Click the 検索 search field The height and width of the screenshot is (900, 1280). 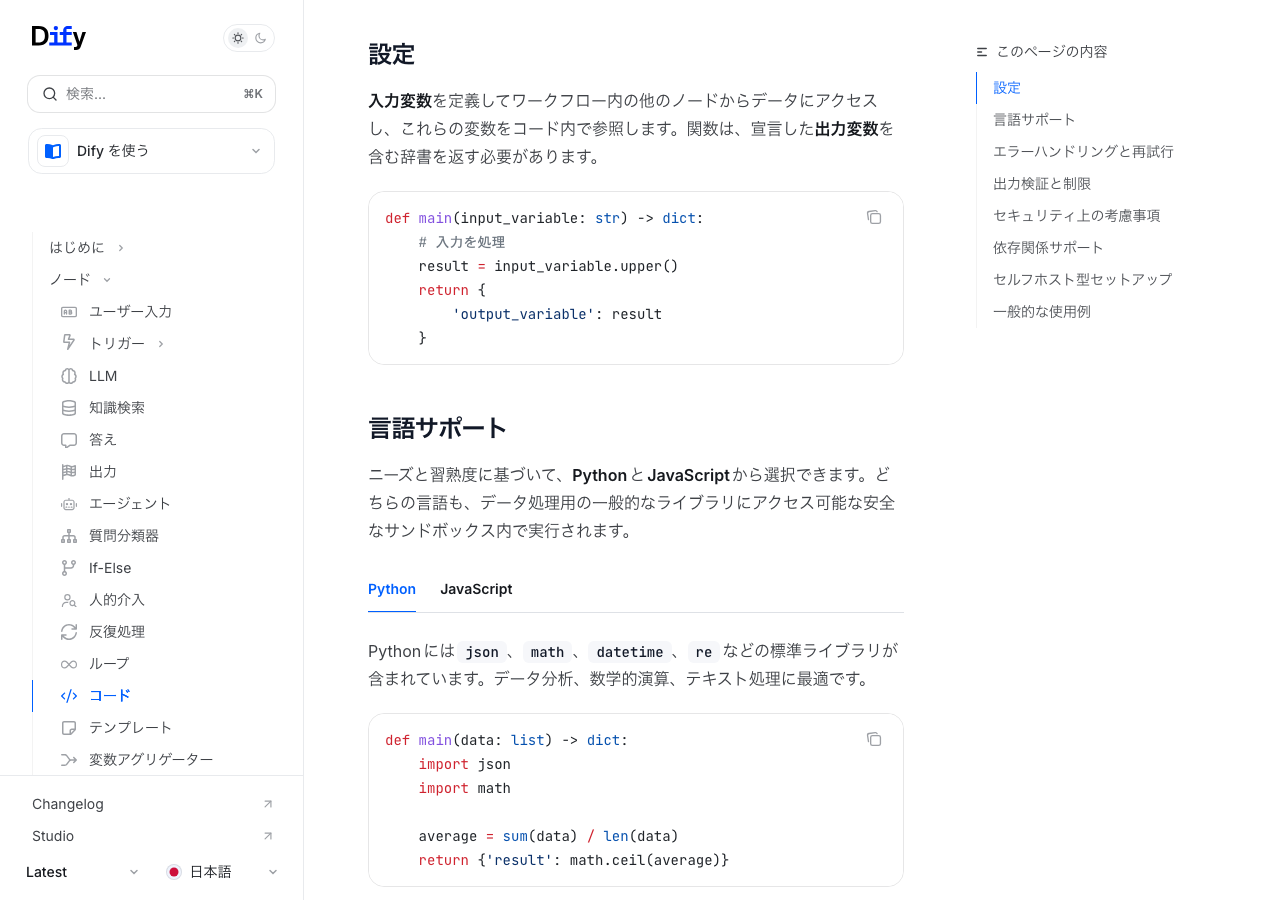pos(151,94)
